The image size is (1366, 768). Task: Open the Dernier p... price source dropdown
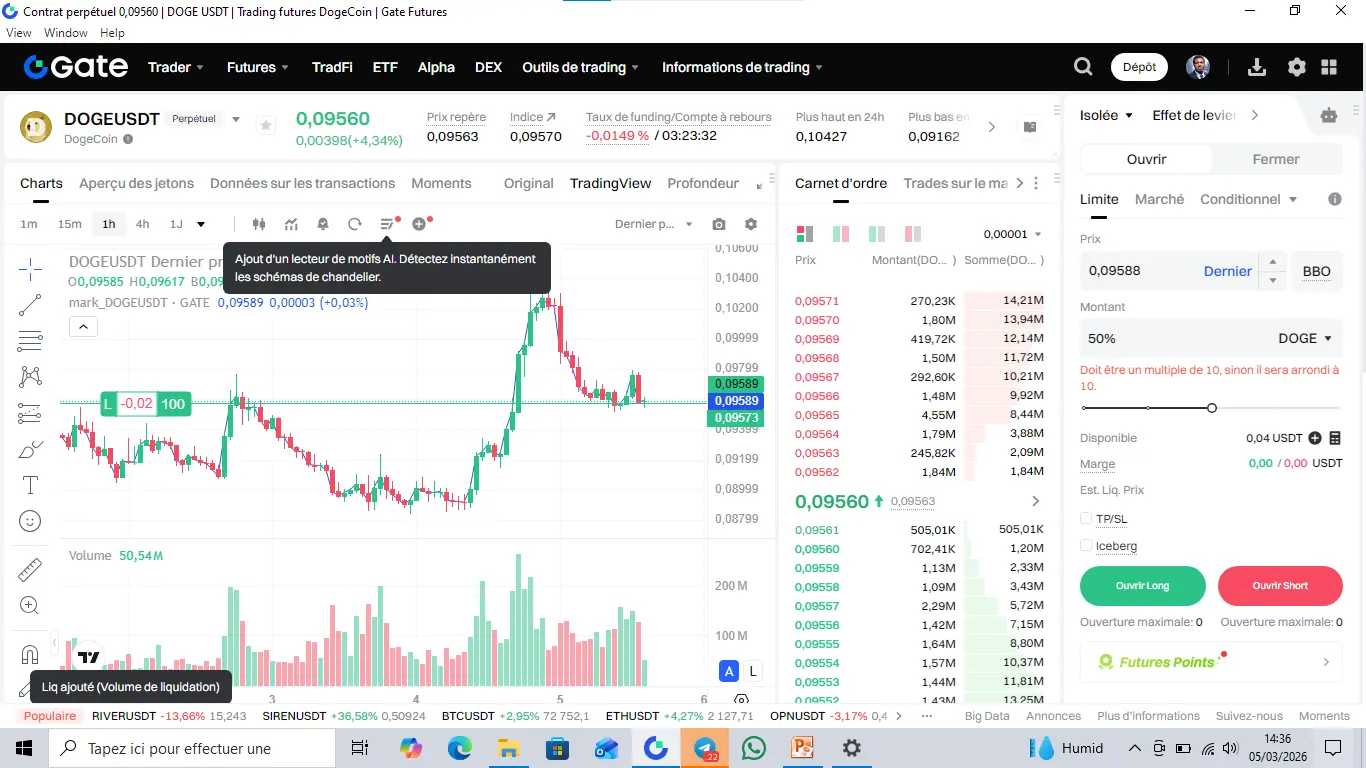point(654,224)
